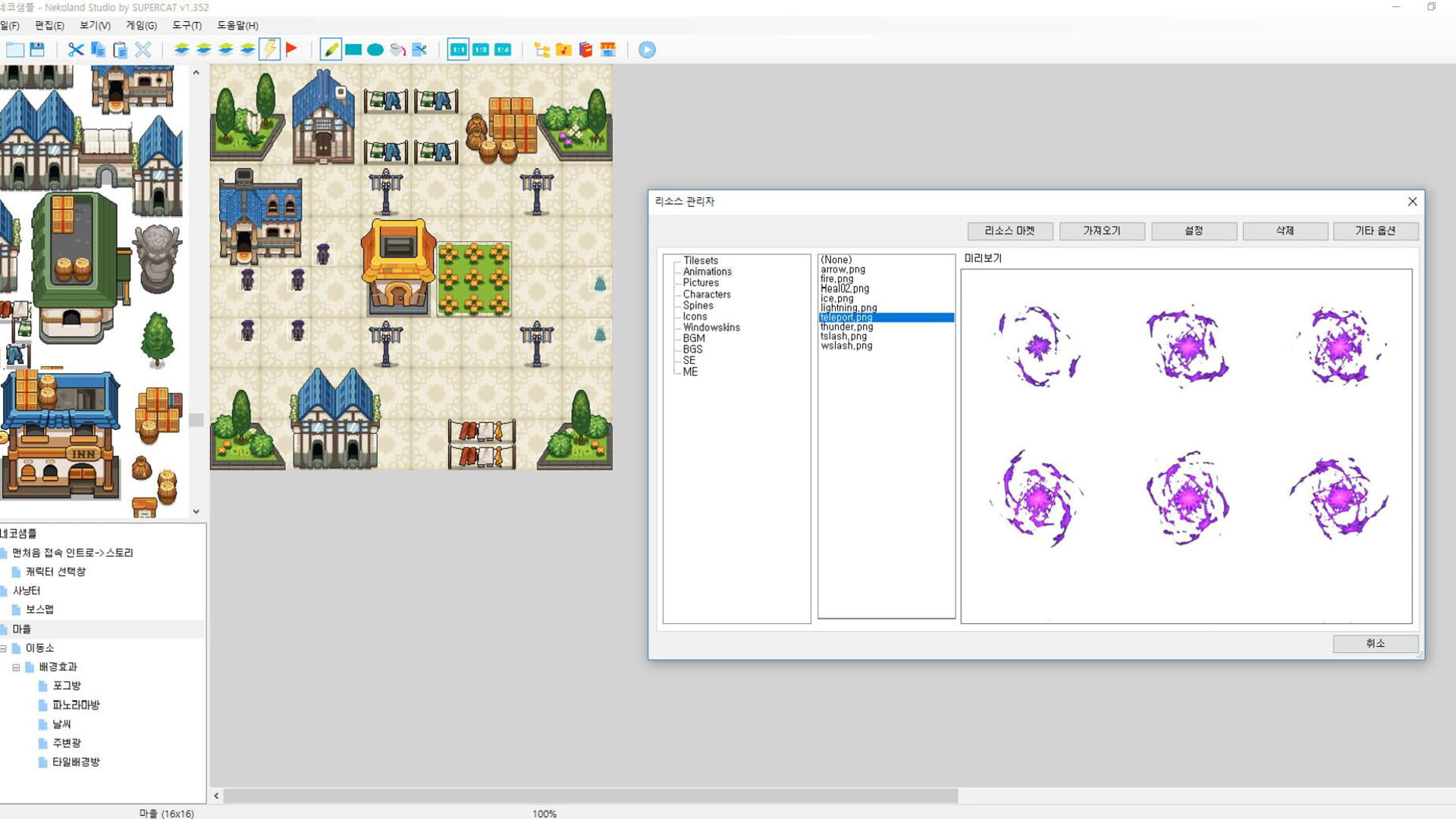The width and height of the screenshot is (1456, 819).
Task: Select thunder.png in file list
Action: tap(846, 327)
